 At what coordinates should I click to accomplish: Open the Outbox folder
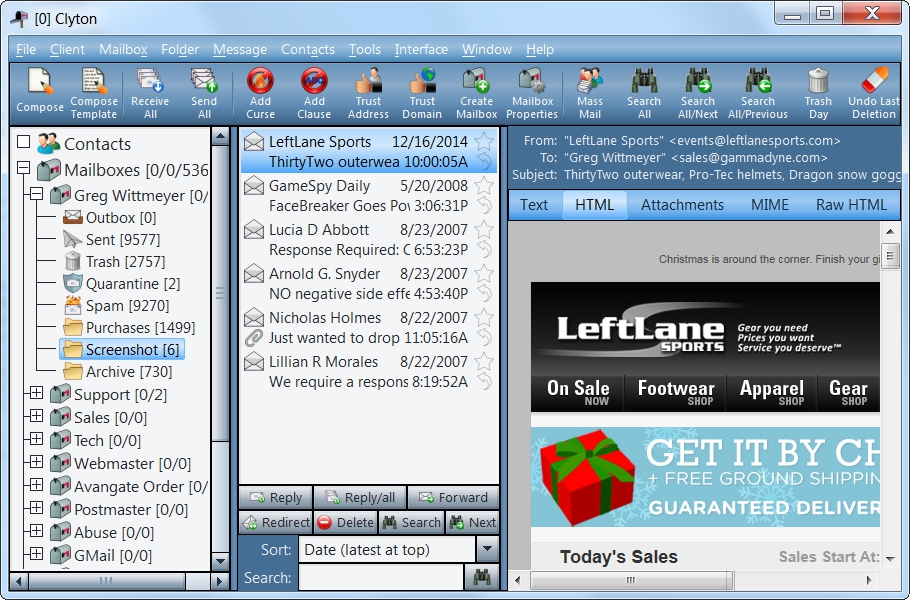point(110,217)
